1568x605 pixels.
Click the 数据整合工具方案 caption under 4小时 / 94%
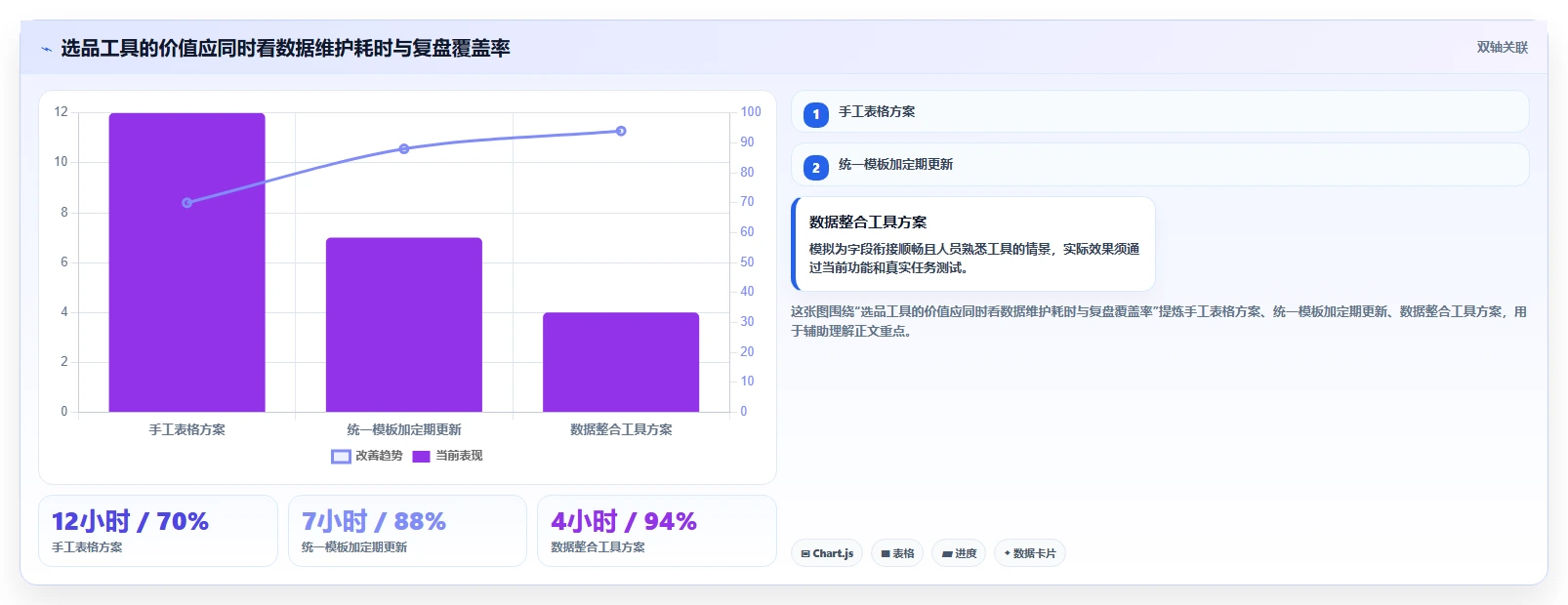pos(598,547)
